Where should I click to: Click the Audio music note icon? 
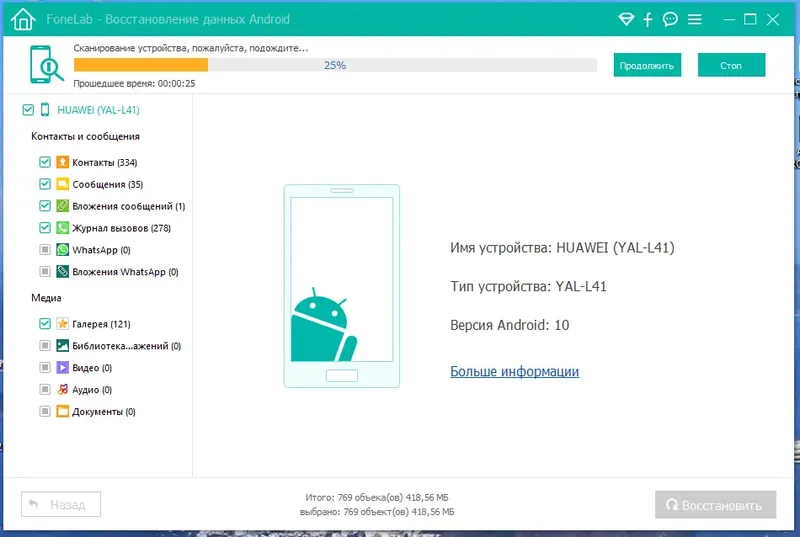62,390
